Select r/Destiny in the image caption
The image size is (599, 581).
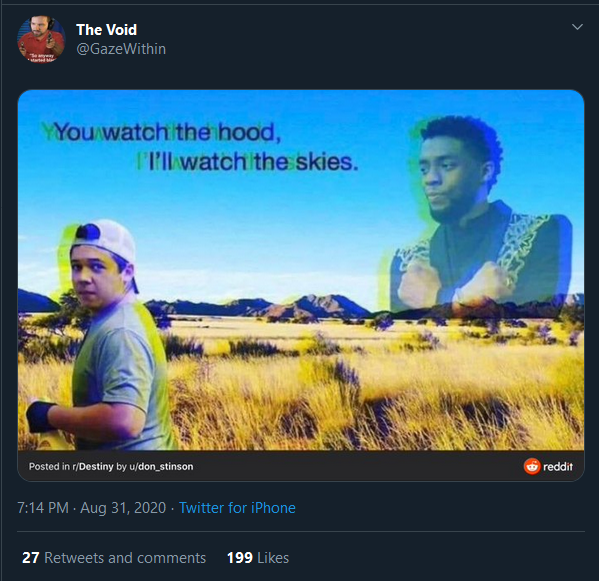coord(93,467)
